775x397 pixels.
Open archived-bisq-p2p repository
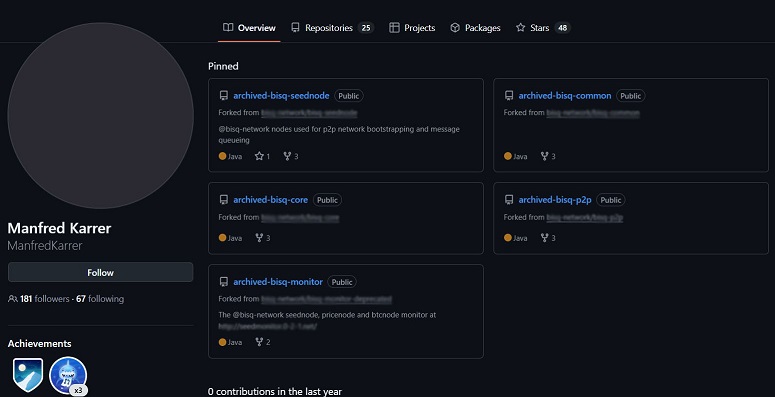point(555,200)
